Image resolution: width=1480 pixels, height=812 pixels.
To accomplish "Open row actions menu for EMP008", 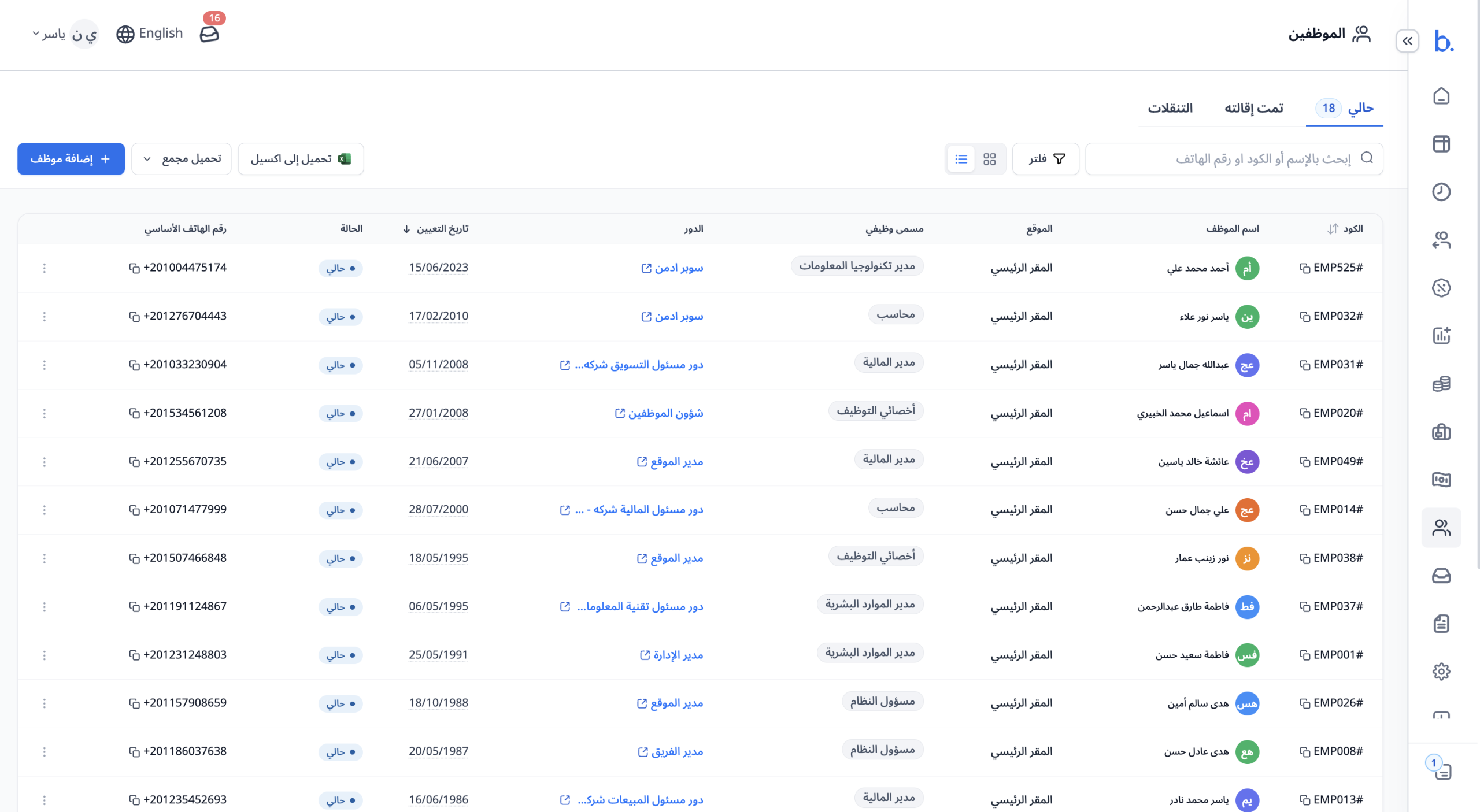I will pyautogui.click(x=45, y=751).
